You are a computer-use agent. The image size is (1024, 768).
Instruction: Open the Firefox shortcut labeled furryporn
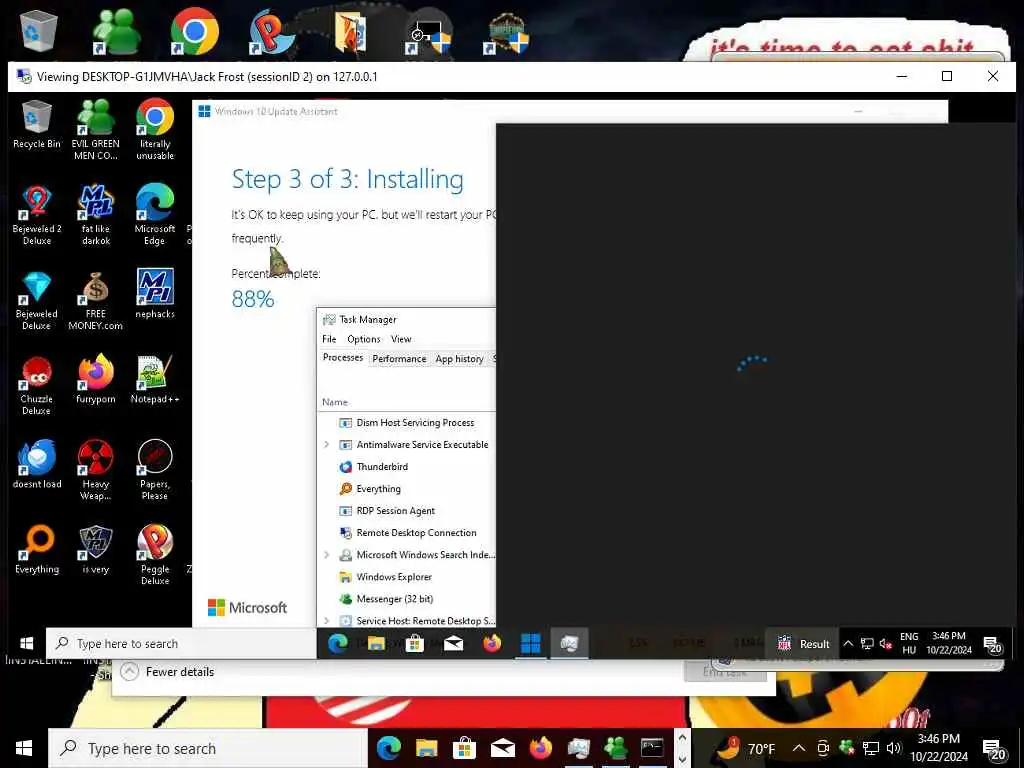coord(95,379)
